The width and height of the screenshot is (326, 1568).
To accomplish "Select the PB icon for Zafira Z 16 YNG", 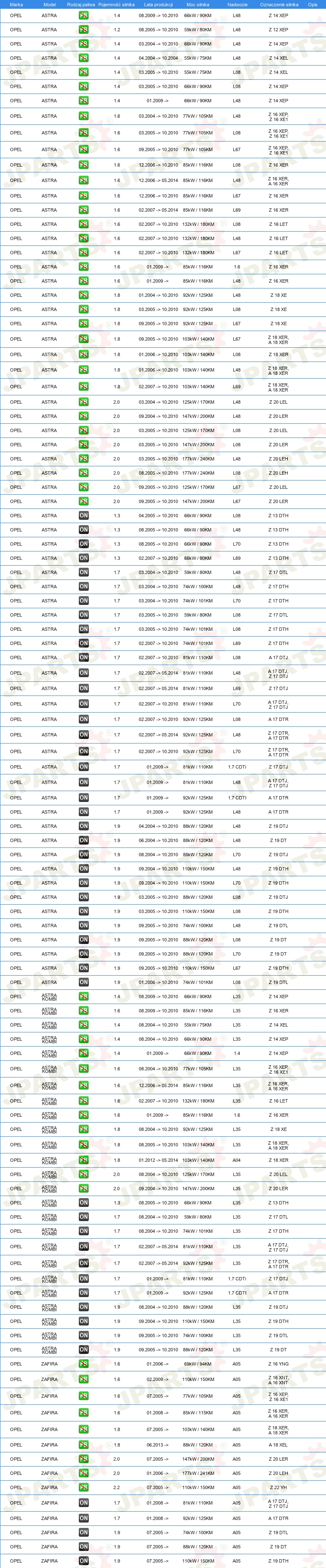I will point(83,1364).
